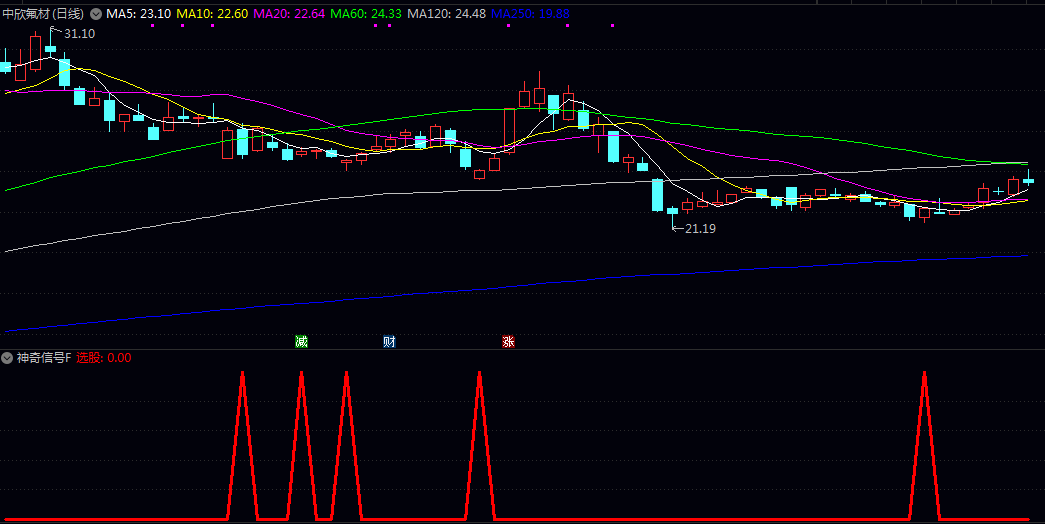Click the last red signal spike on right
The image size is (1045, 524).
[924, 374]
